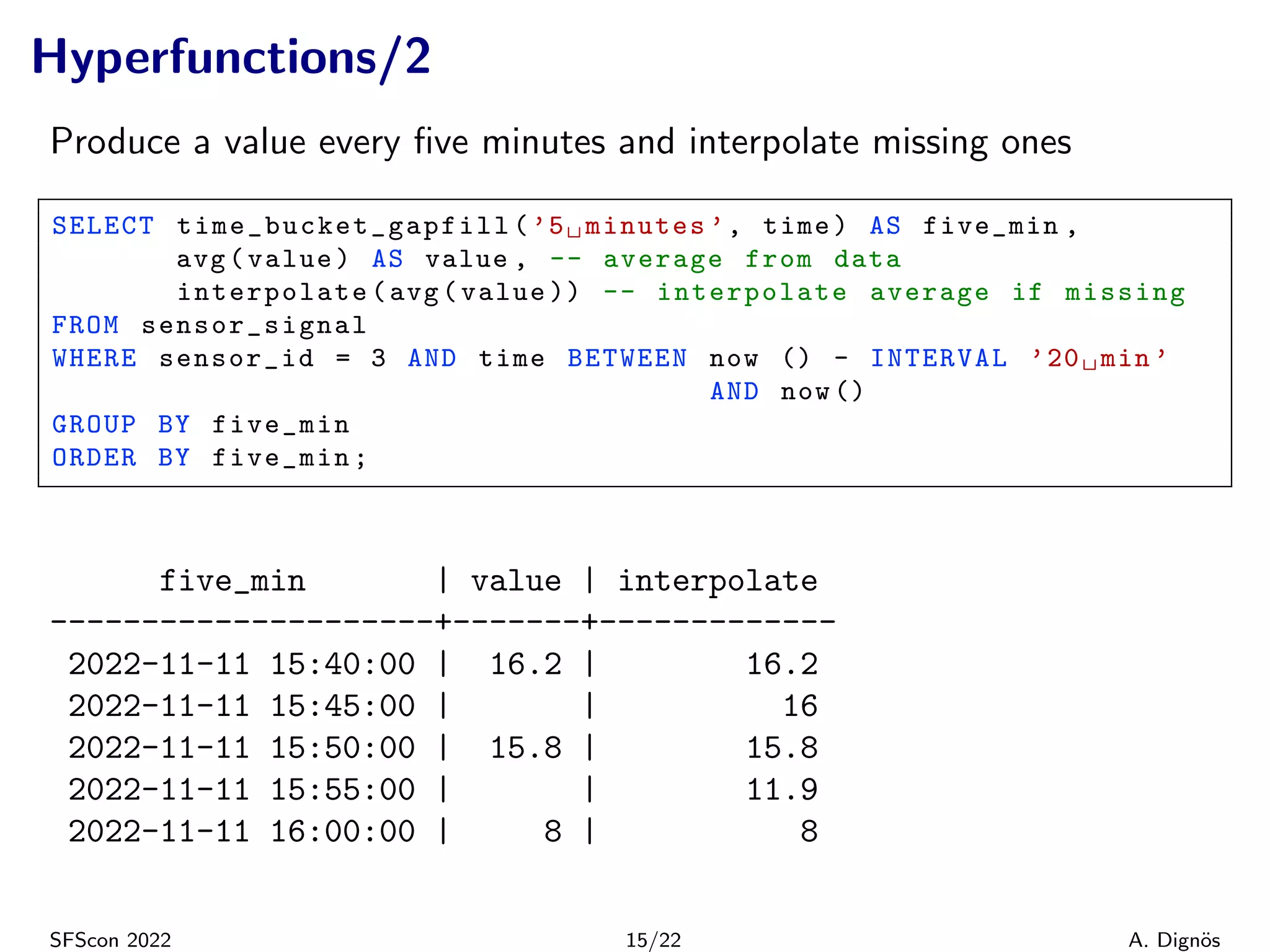
Task: Click the comment 'average from data'
Action: click(x=752, y=260)
